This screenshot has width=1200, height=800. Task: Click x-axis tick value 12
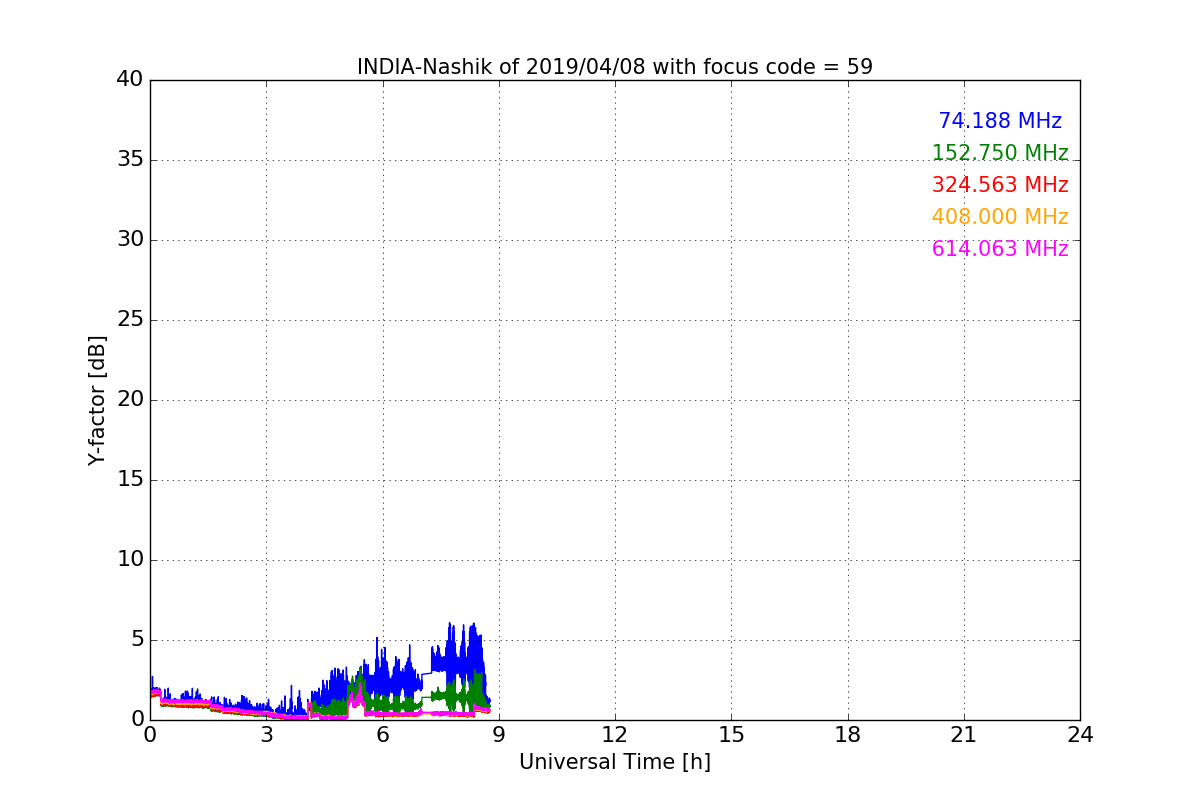[x=615, y=735]
